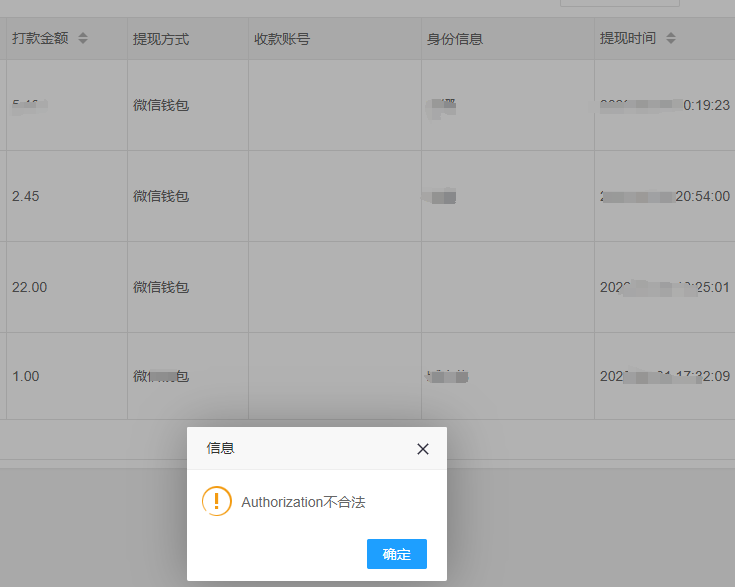Viewport: 735px width, 587px height.
Task: Click the 2.45 amount cell
Action: [26, 196]
